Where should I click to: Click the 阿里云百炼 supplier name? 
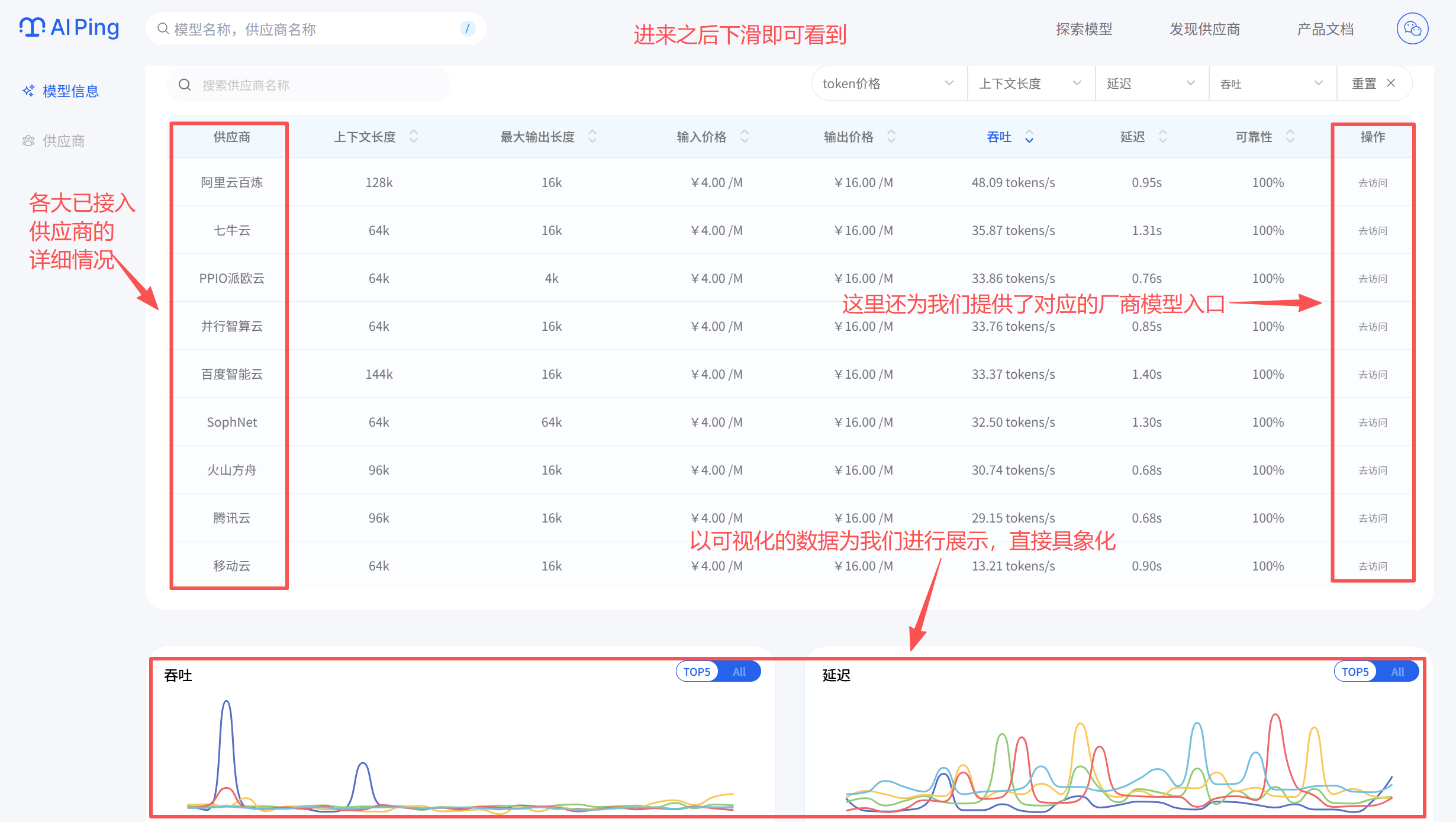click(x=231, y=182)
